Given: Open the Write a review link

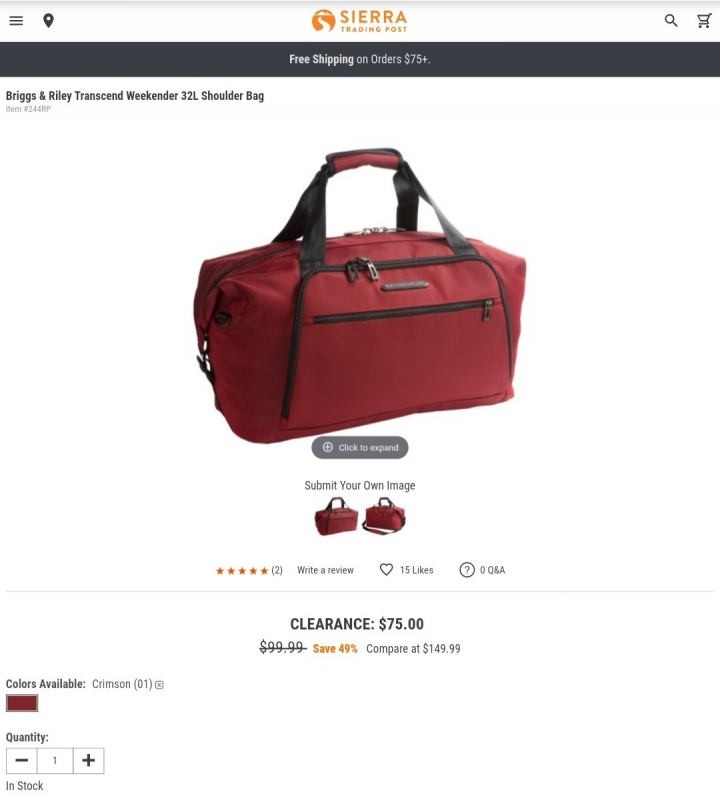Looking at the screenshot, I should (x=325, y=570).
